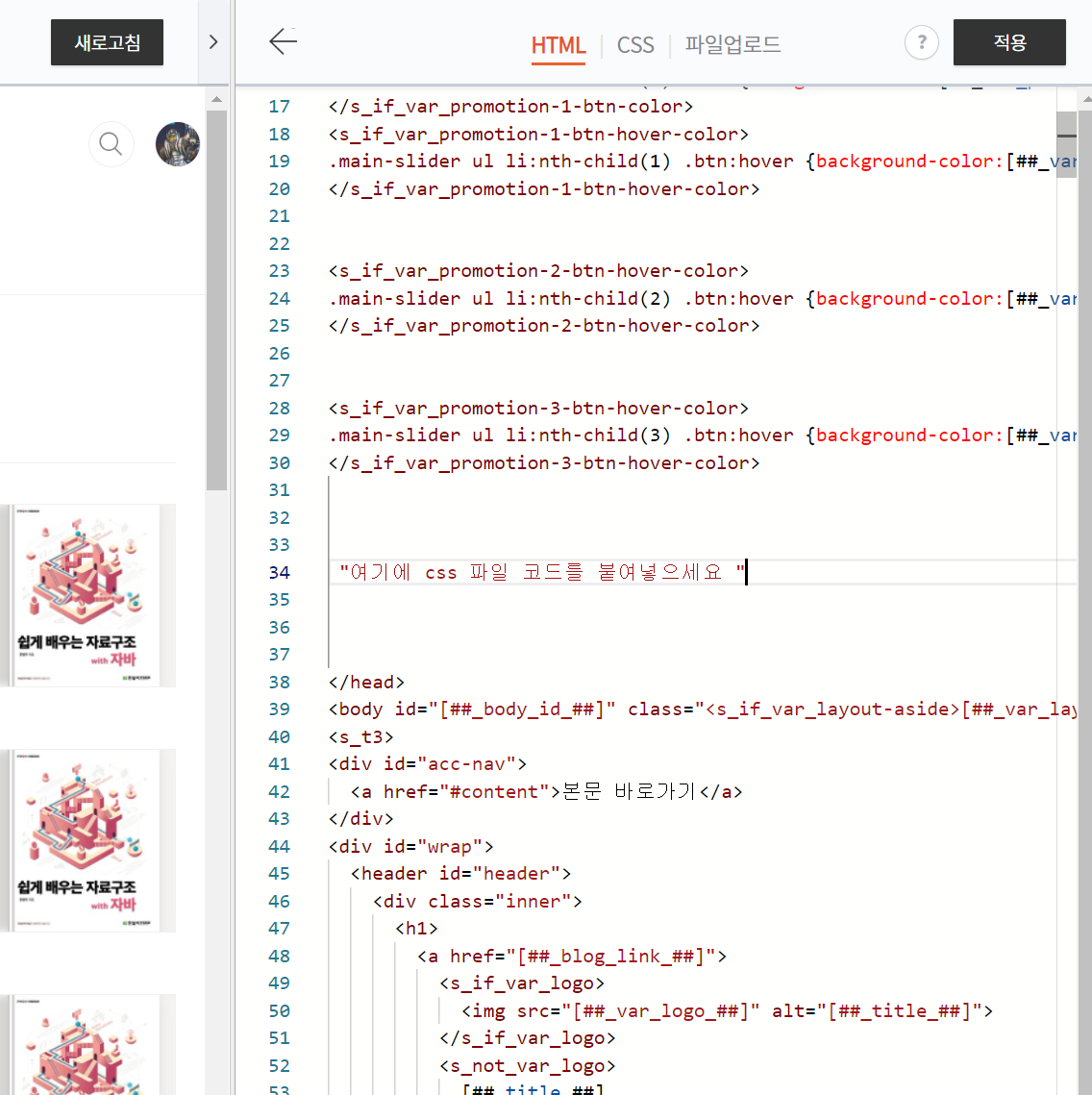
Task: Click the second book cover thumbnail
Action: tap(87, 841)
